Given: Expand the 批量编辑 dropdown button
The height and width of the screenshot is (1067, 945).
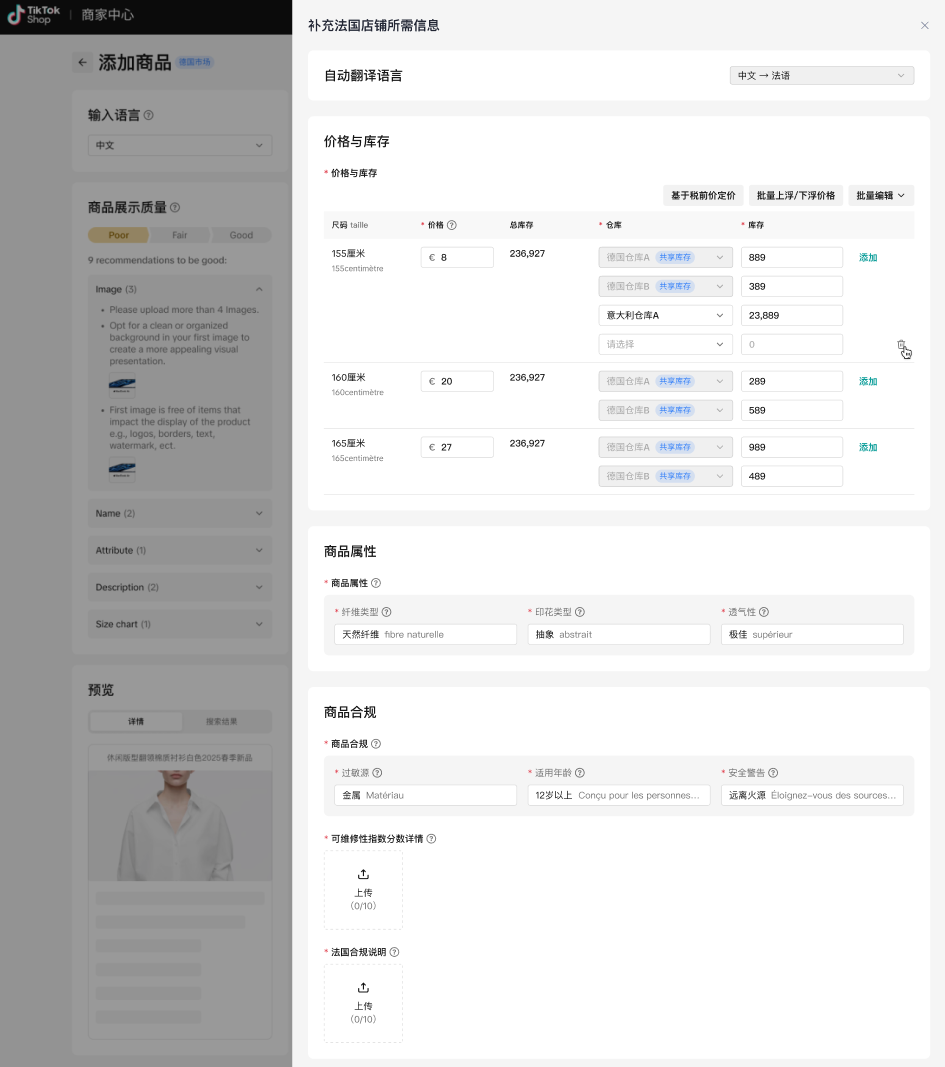Looking at the screenshot, I should pyautogui.click(x=880, y=196).
